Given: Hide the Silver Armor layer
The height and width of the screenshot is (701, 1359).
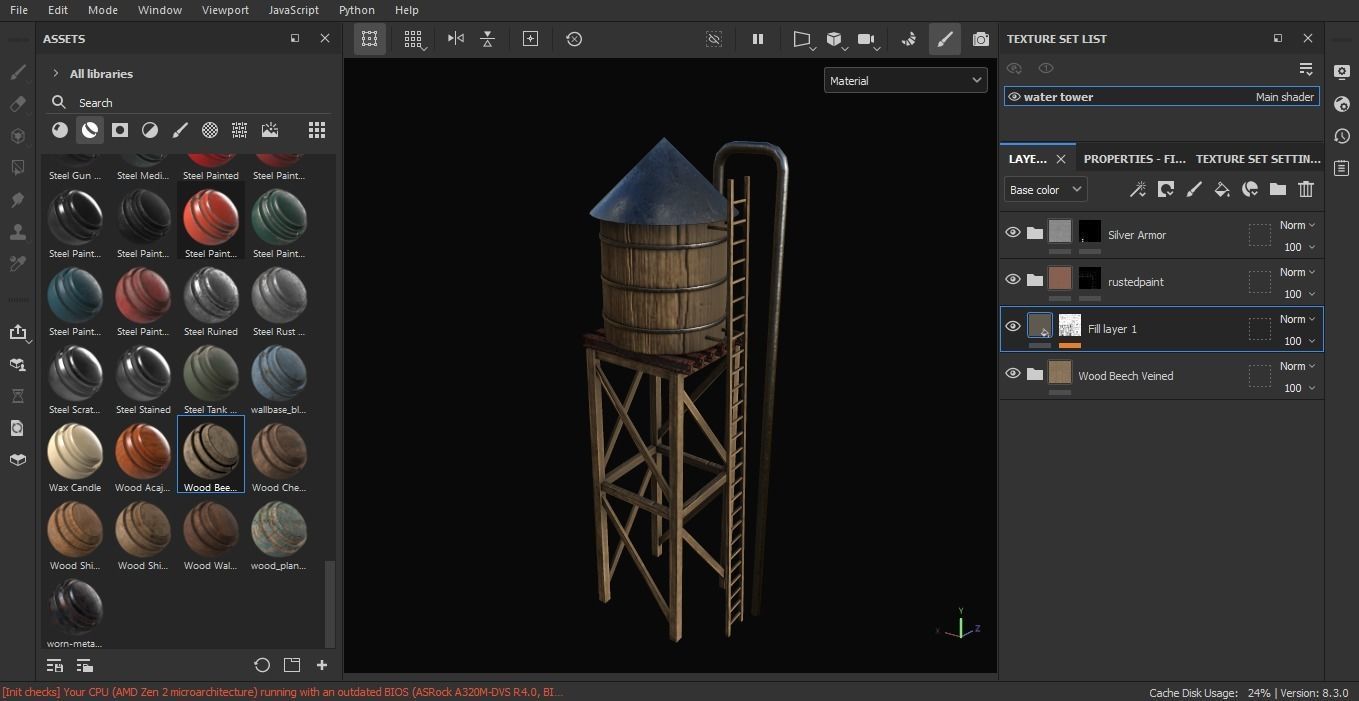Looking at the screenshot, I should (1013, 232).
